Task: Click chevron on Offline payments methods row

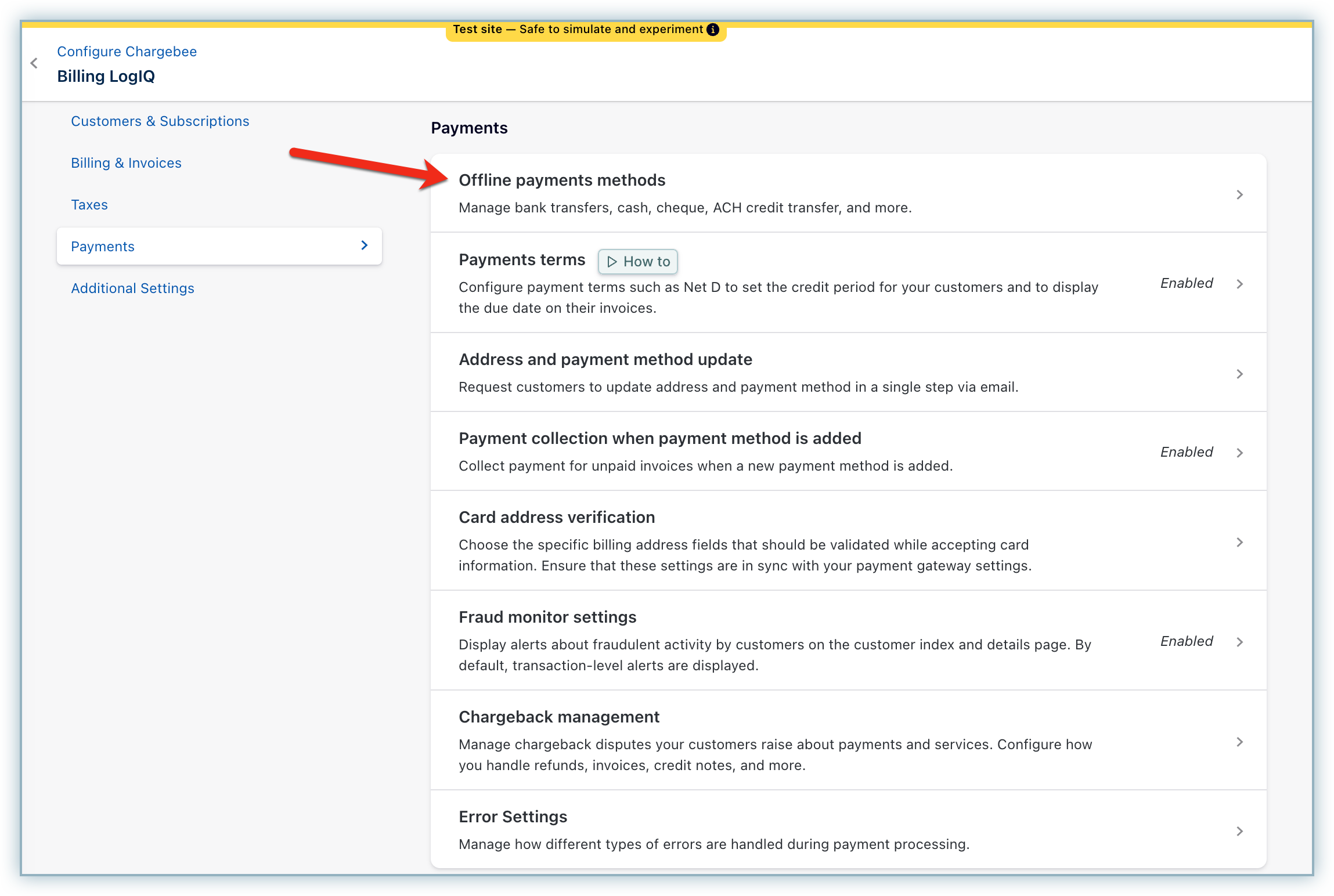Action: pyautogui.click(x=1239, y=194)
